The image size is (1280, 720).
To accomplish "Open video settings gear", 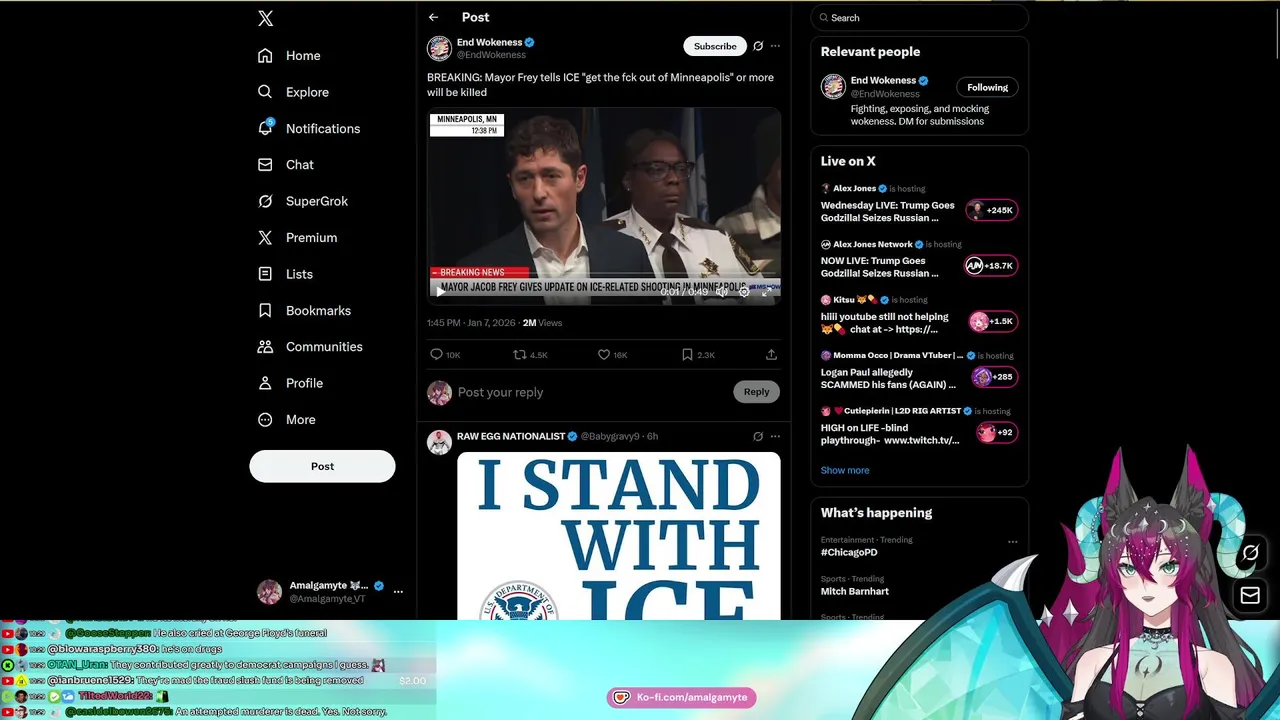I will tap(744, 292).
